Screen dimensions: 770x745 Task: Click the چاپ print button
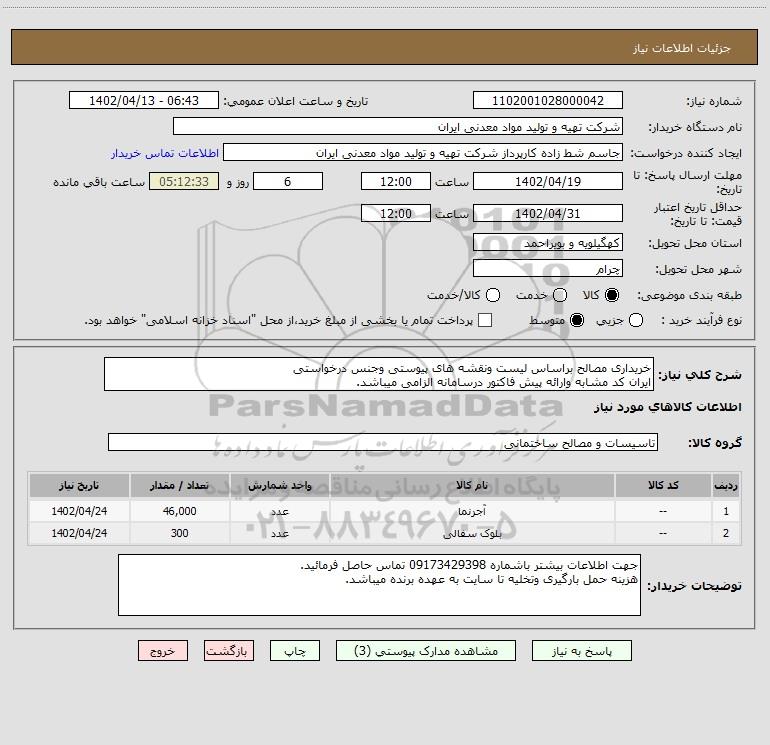coord(295,651)
